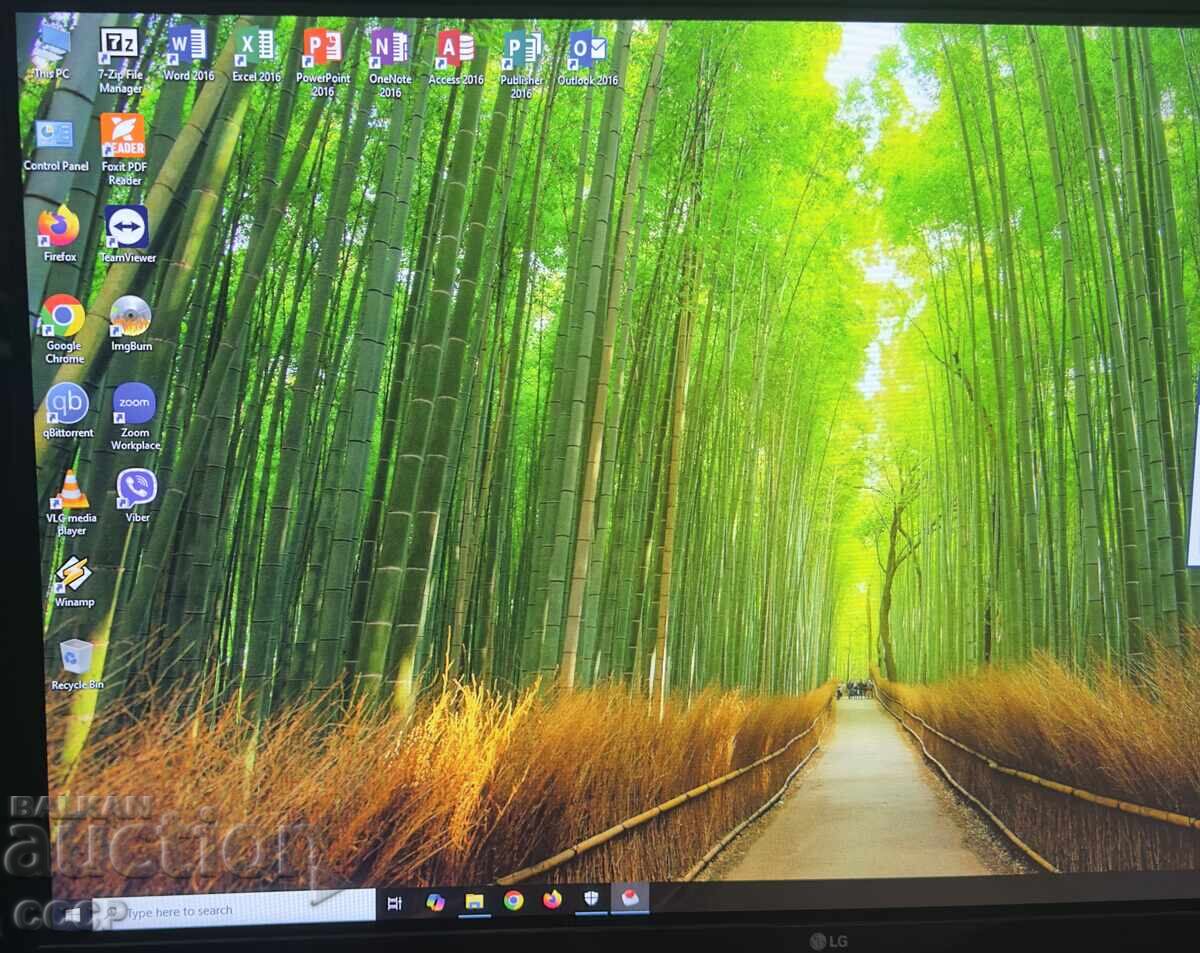Viewport: 1200px width, 953px height.
Task: Open This PC desktop icon
Action: [52, 50]
